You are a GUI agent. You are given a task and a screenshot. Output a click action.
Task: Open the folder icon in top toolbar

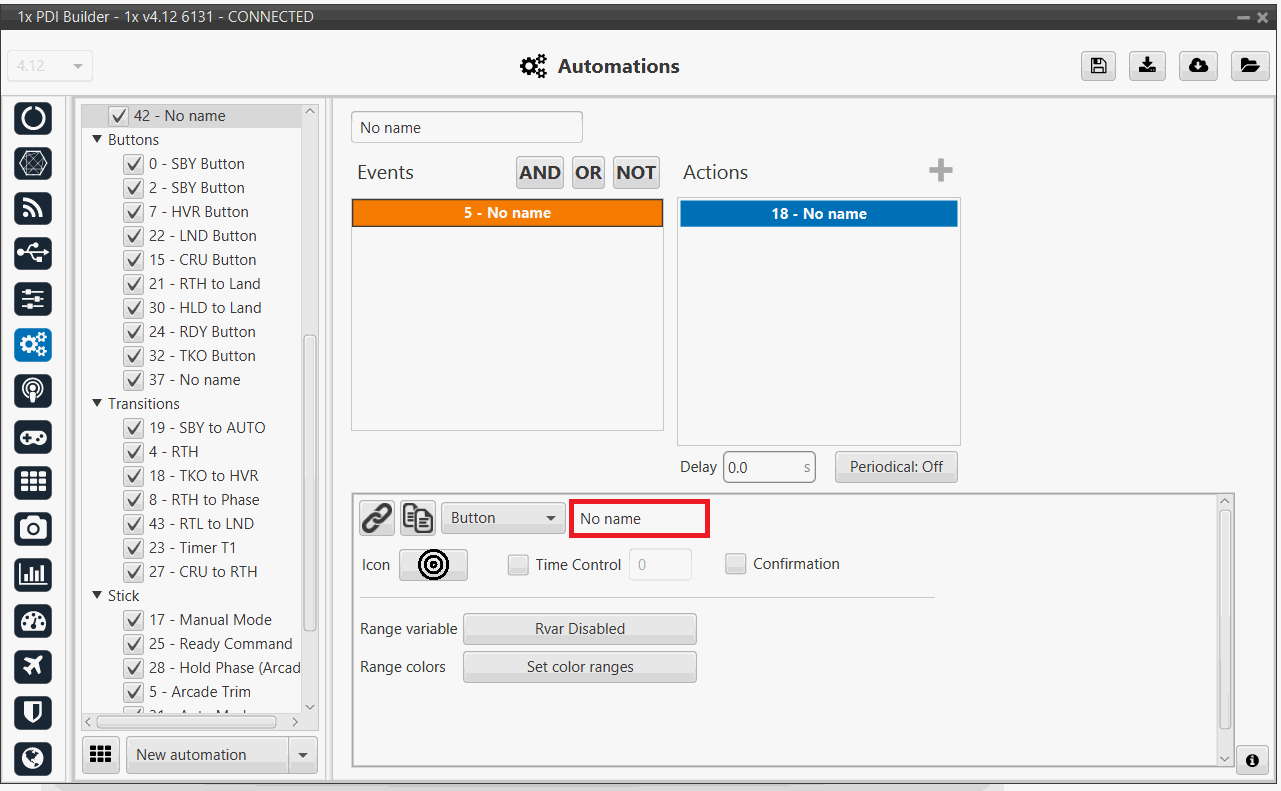tap(1249, 66)
